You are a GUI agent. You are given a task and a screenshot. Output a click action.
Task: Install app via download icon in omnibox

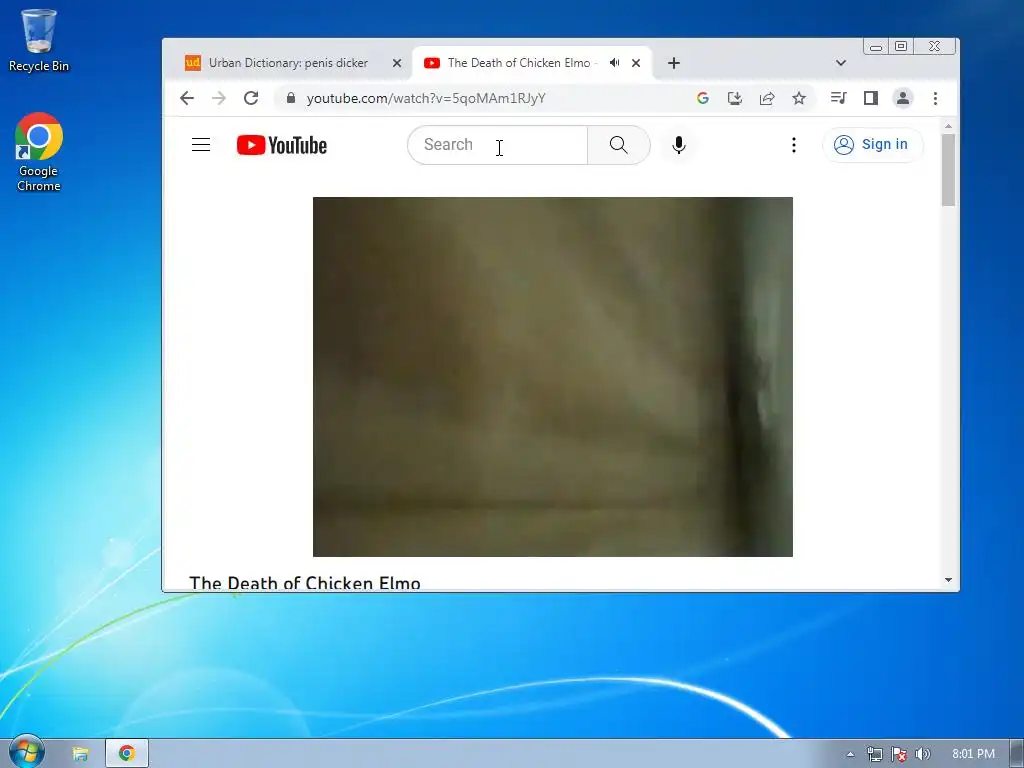click(x=735, y=98)
